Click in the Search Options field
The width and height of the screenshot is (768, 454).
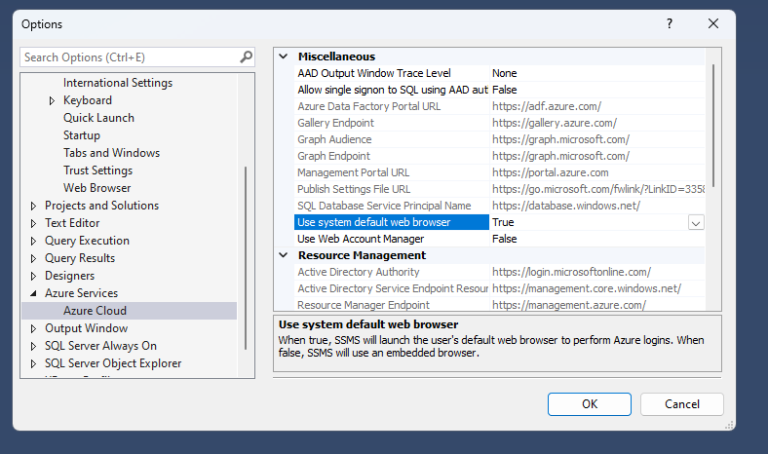click(130, 57)
